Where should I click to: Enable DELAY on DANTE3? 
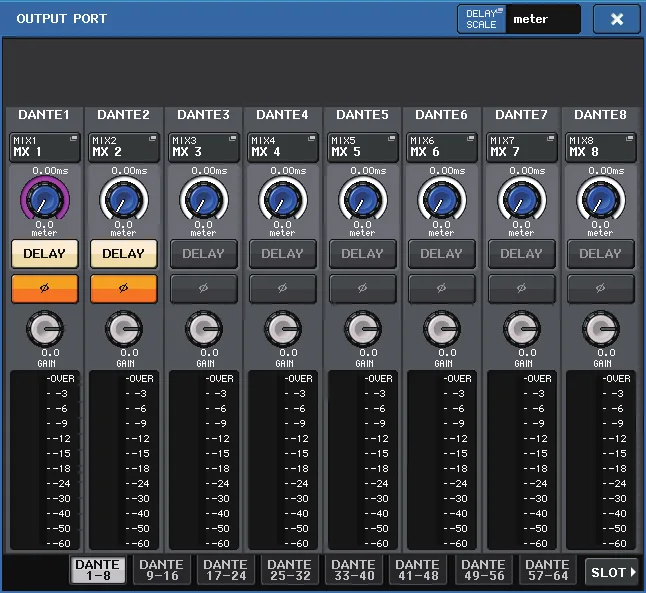(x=204, y=254)
